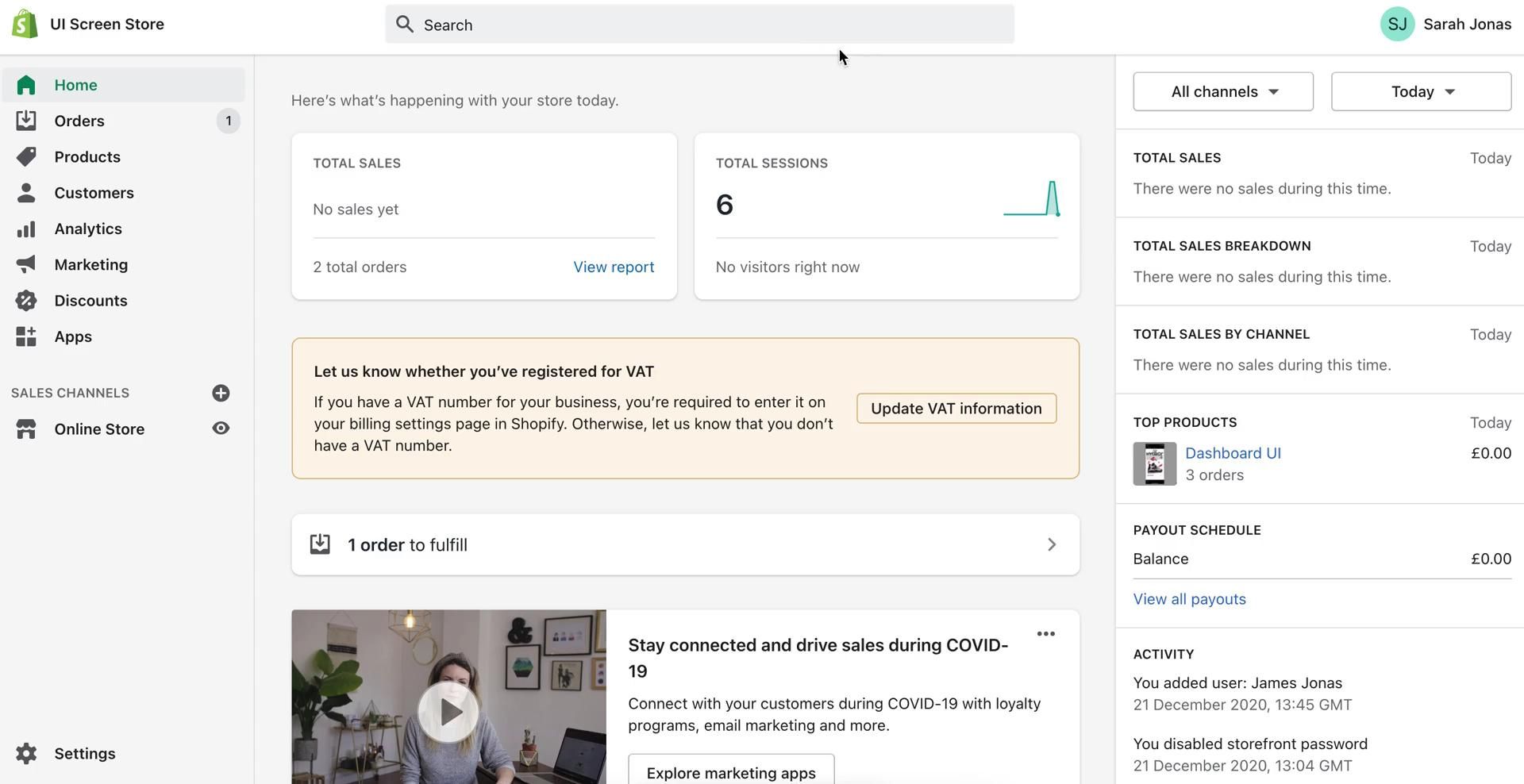Click the Products tag icon
The width and height of the screenshot is (1524, 784).
[x=26, y=156]
